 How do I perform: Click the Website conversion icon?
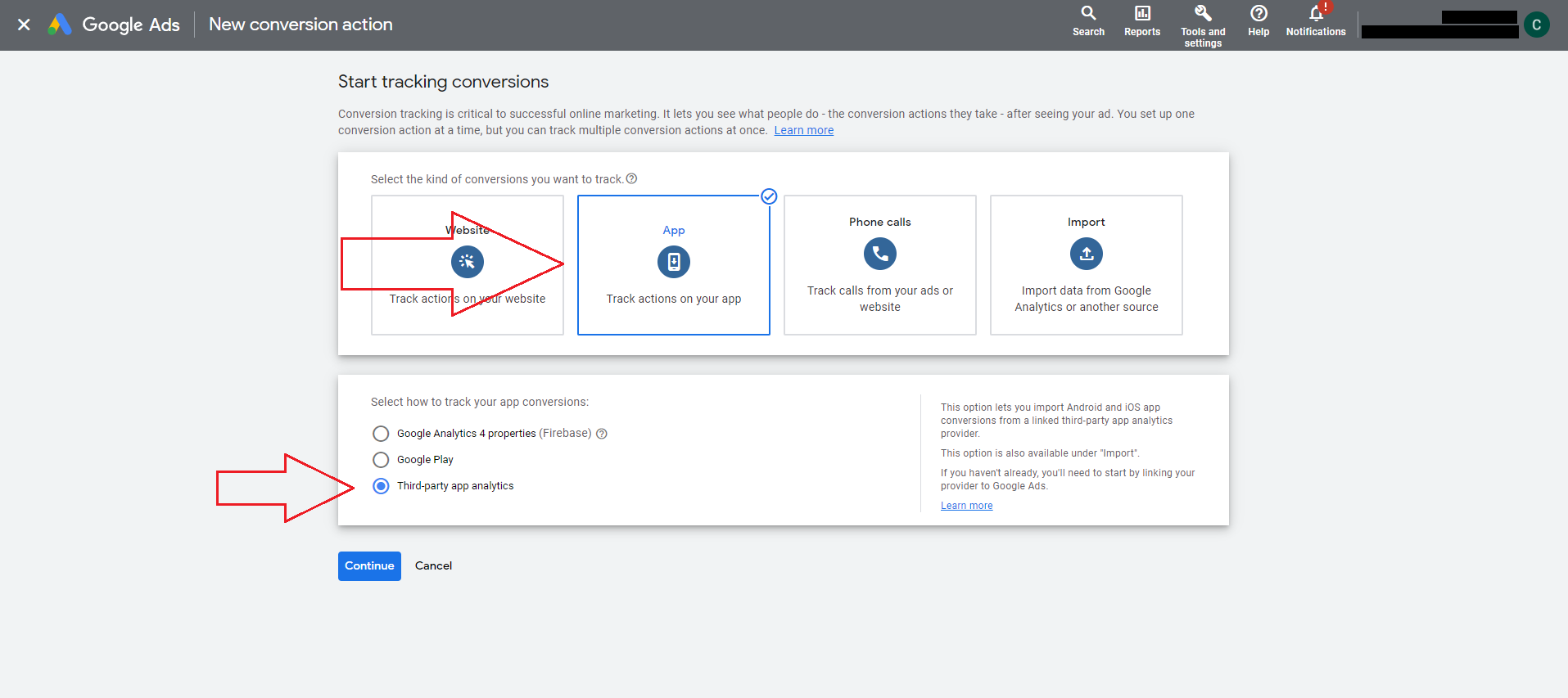(x=467, y=262)
